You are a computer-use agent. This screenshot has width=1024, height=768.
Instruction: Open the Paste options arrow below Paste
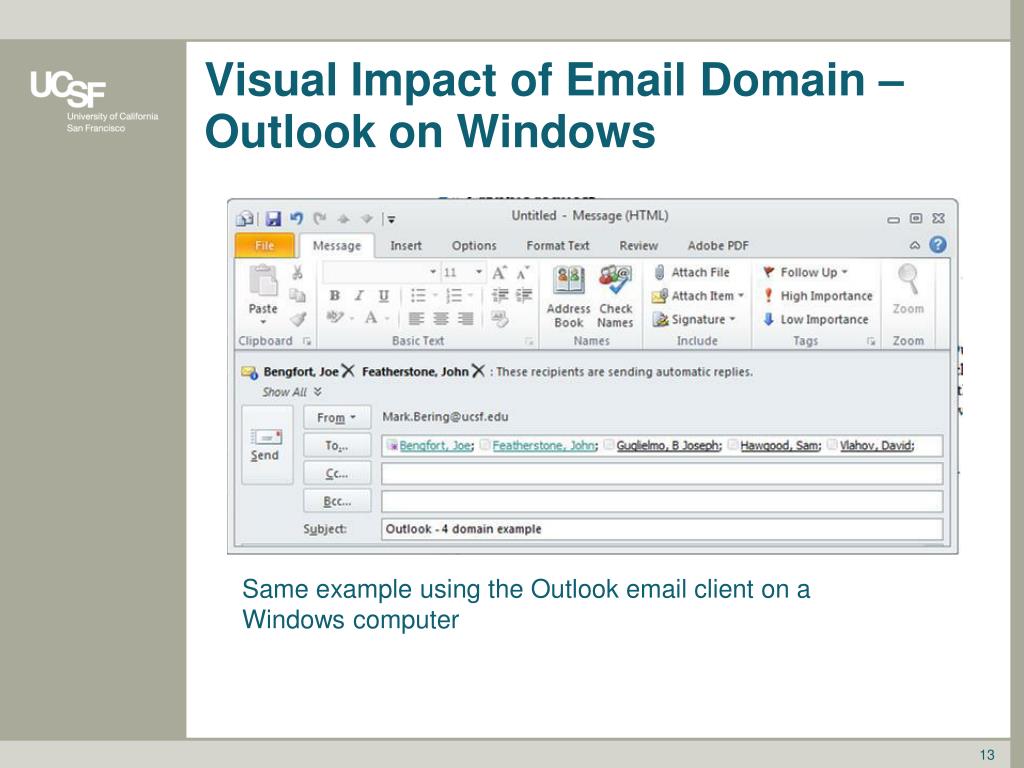click(263, 323)
